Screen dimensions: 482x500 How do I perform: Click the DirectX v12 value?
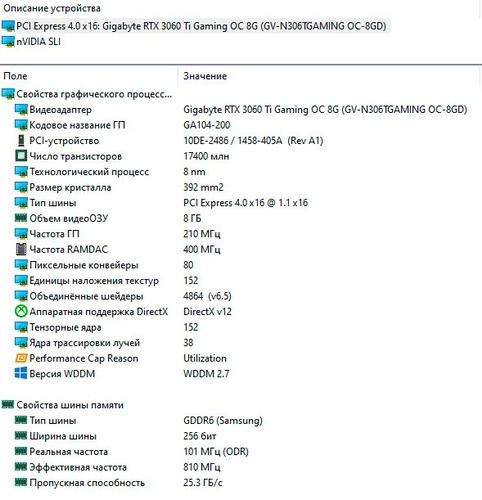207,312
